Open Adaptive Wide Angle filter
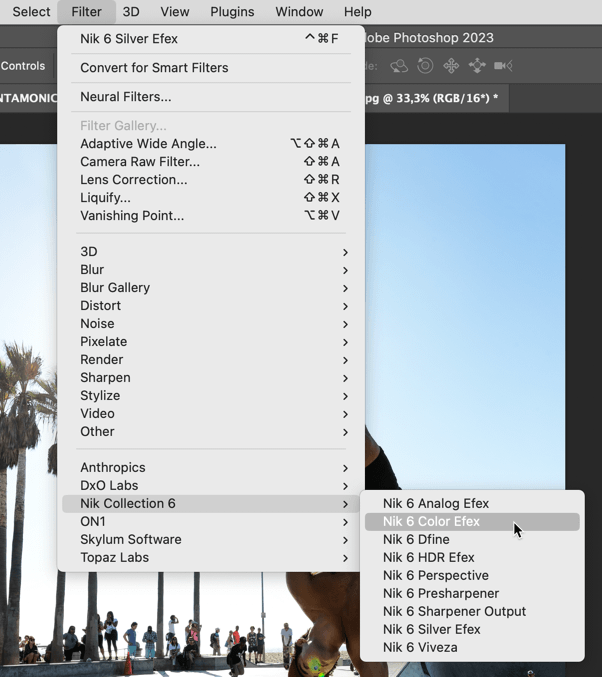Screen dimensions: 602x677 coord(211,143)
